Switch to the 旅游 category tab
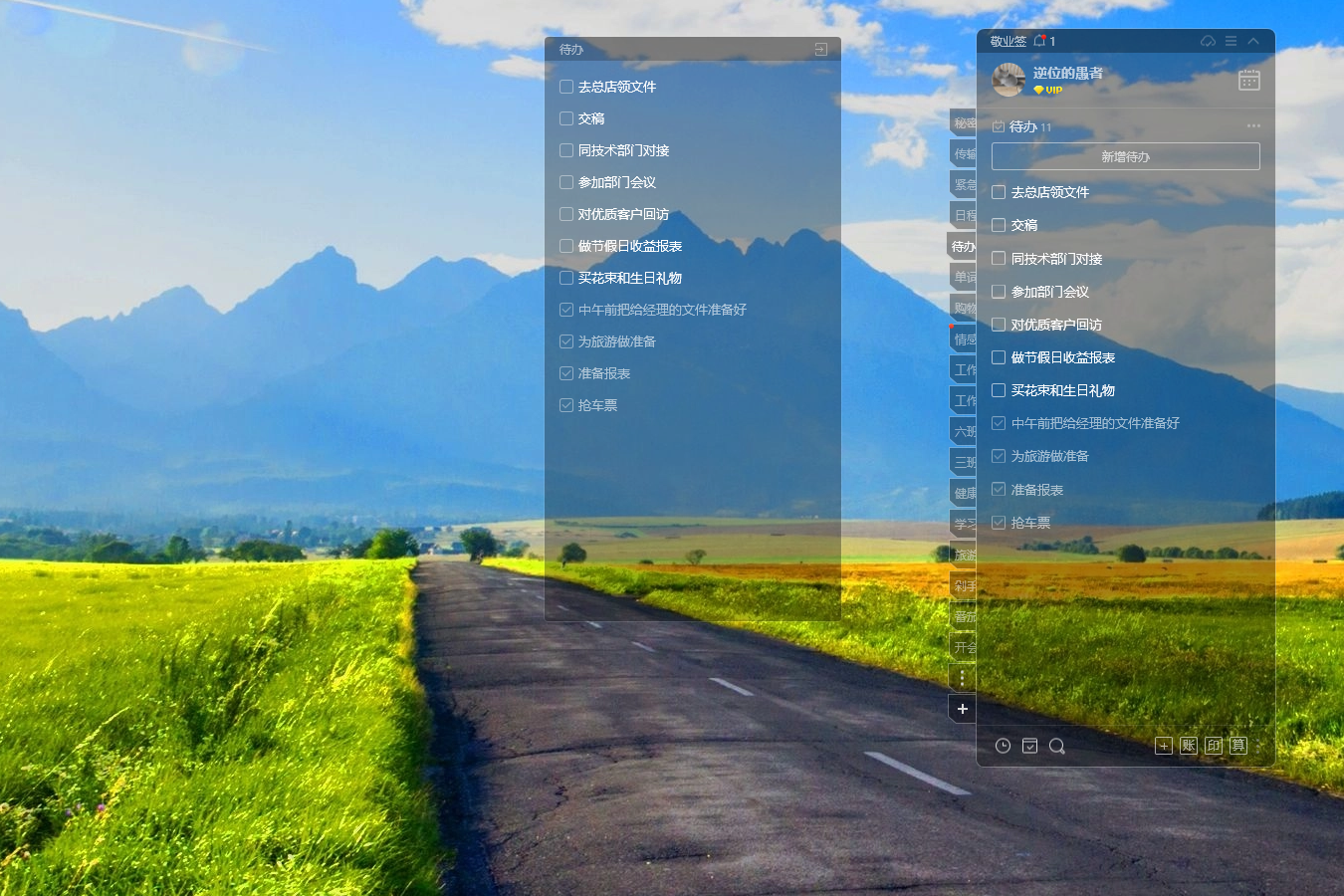 tap(964, 555)
